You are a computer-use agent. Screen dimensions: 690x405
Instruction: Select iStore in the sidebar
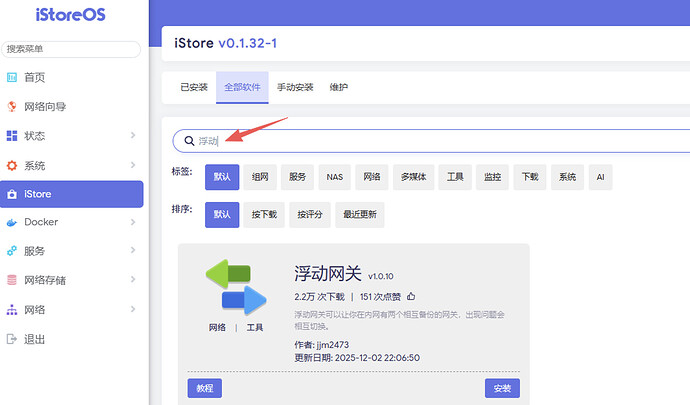72,194
